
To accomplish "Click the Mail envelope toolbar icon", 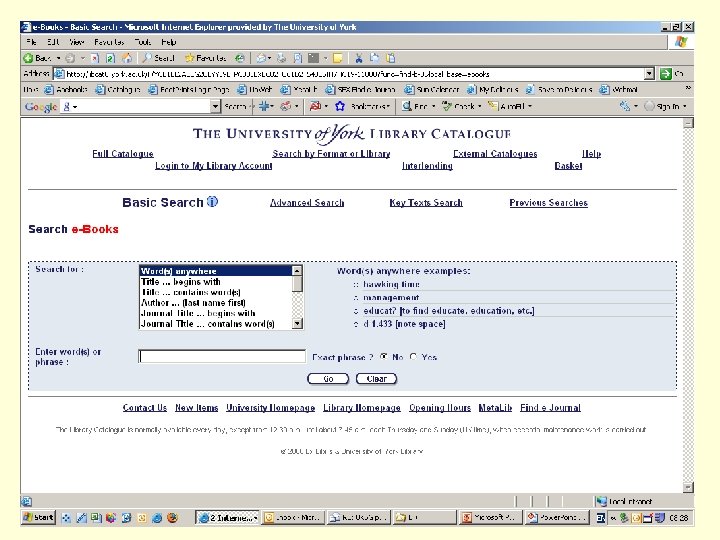I will point(261,58).
